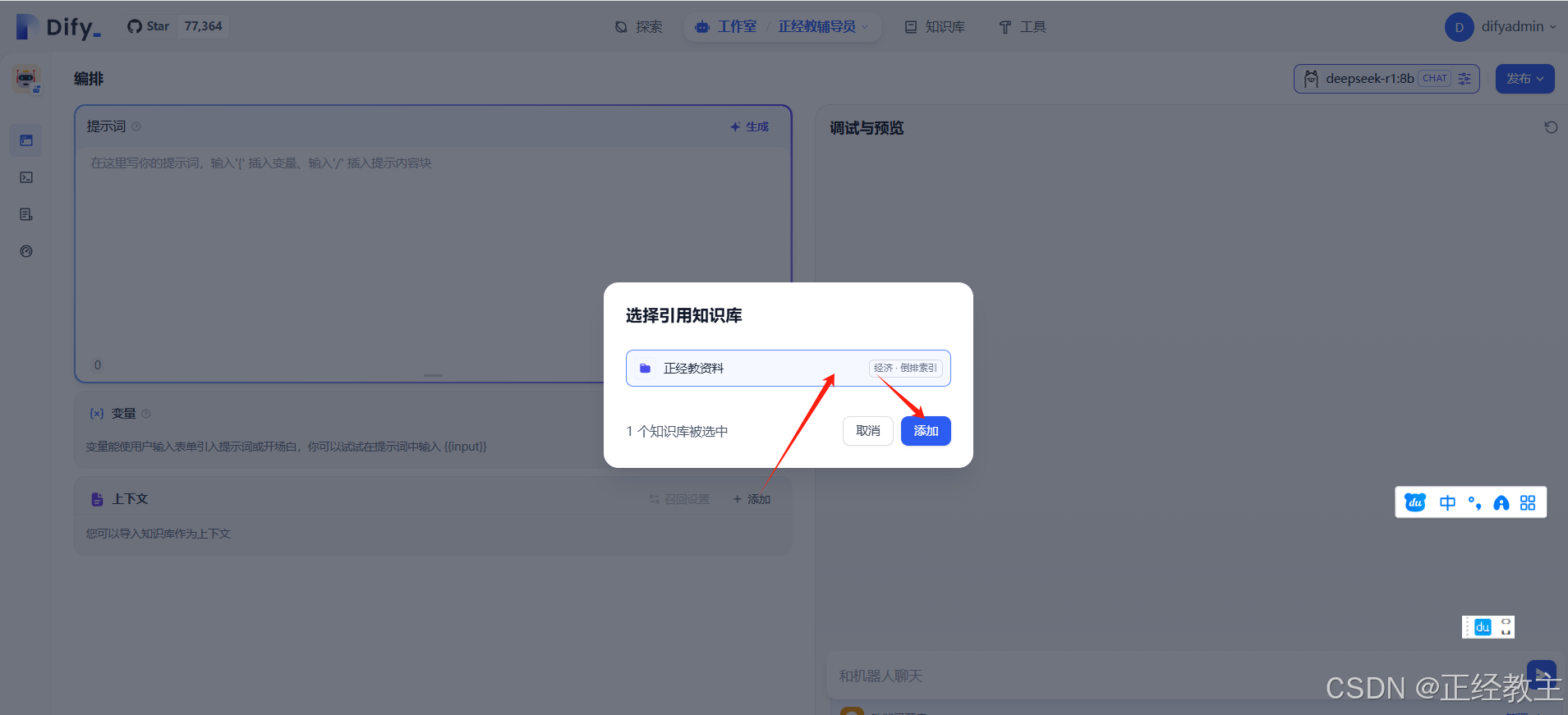
Task: Click the model parameter settings sliders icon
Action: (x=1465, y=79)
